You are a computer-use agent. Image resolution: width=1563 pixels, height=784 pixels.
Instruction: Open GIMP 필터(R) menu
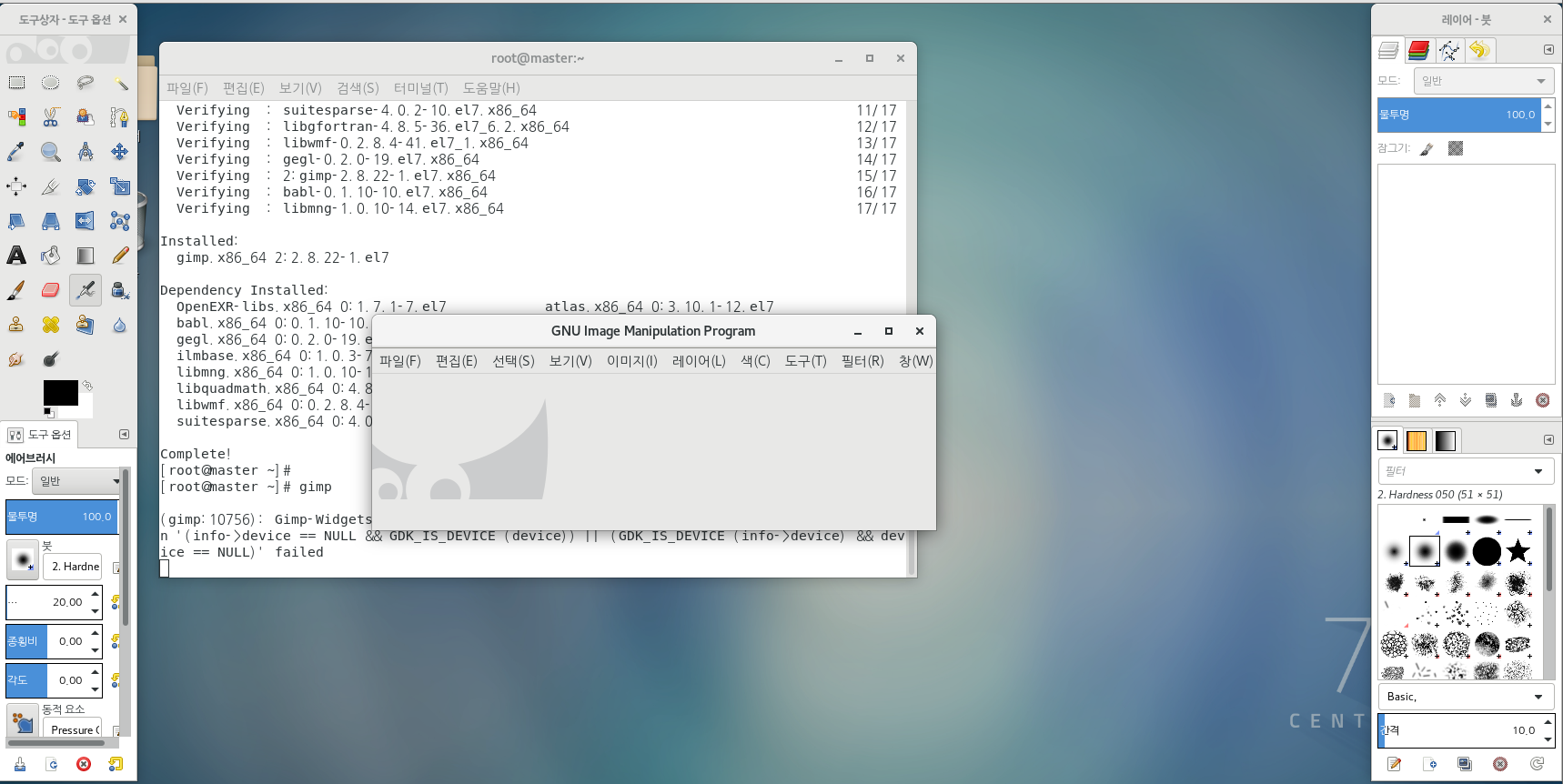point(862,361)
